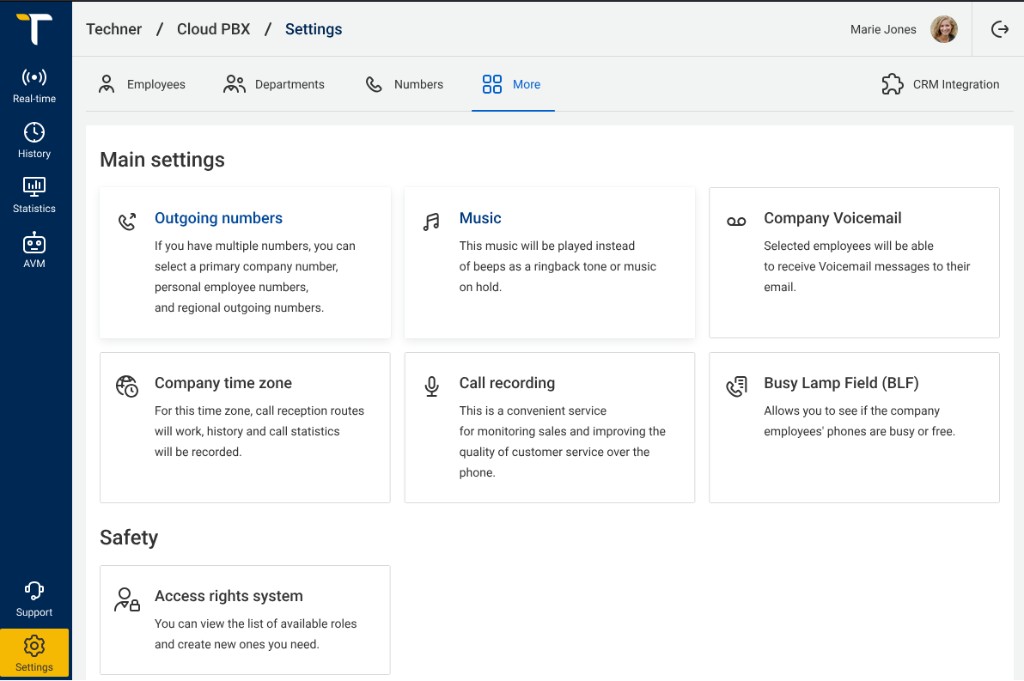1024x681 pixels.
Task: Open the Music settings link
Action: click(480, 218)
